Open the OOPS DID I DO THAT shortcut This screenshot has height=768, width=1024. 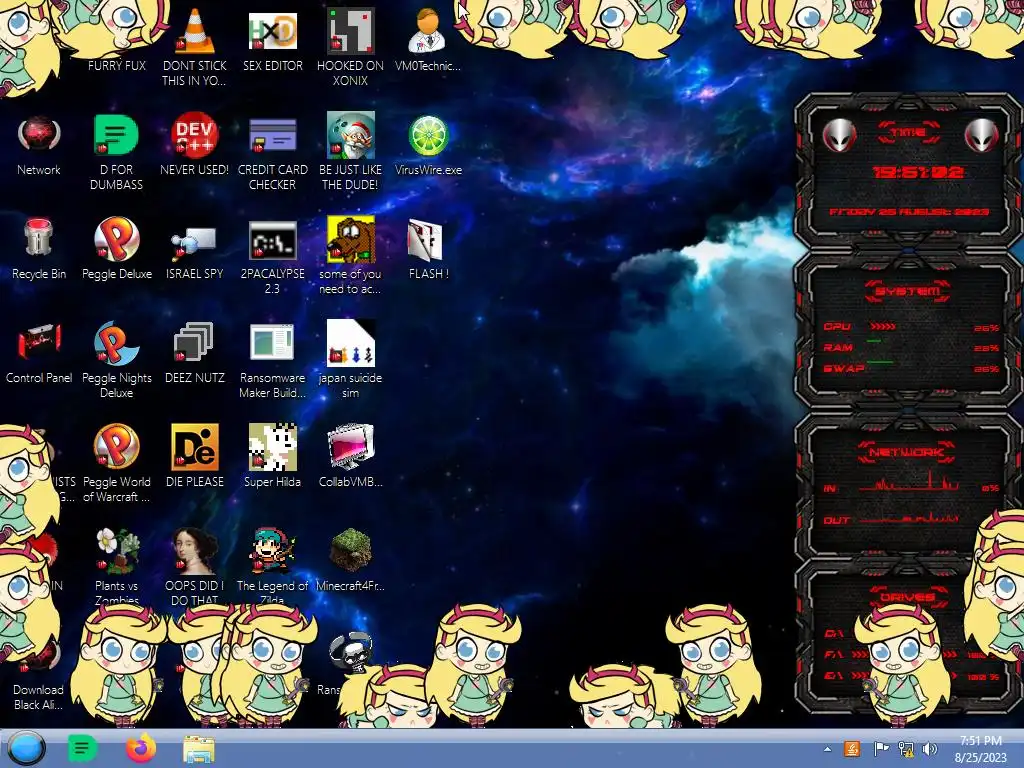[x=195, y=566]
